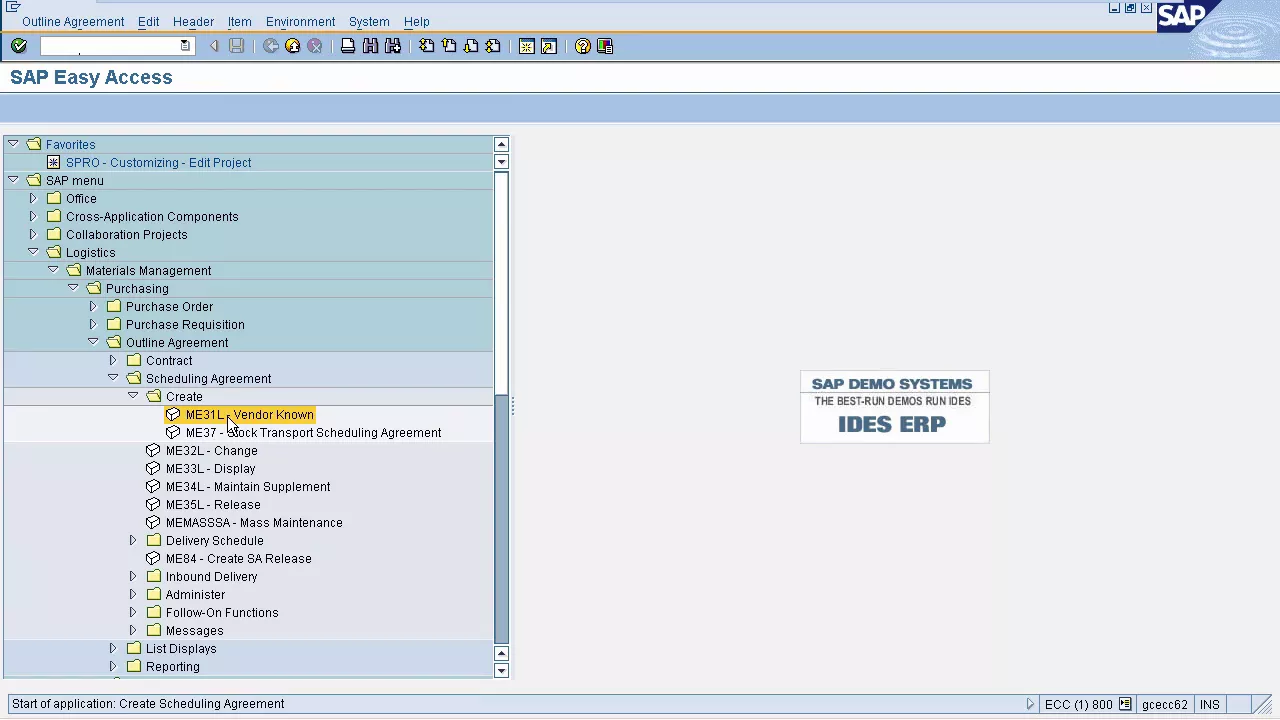Select MEMASSSA - Mass Maintenance

tap(254, 522)
